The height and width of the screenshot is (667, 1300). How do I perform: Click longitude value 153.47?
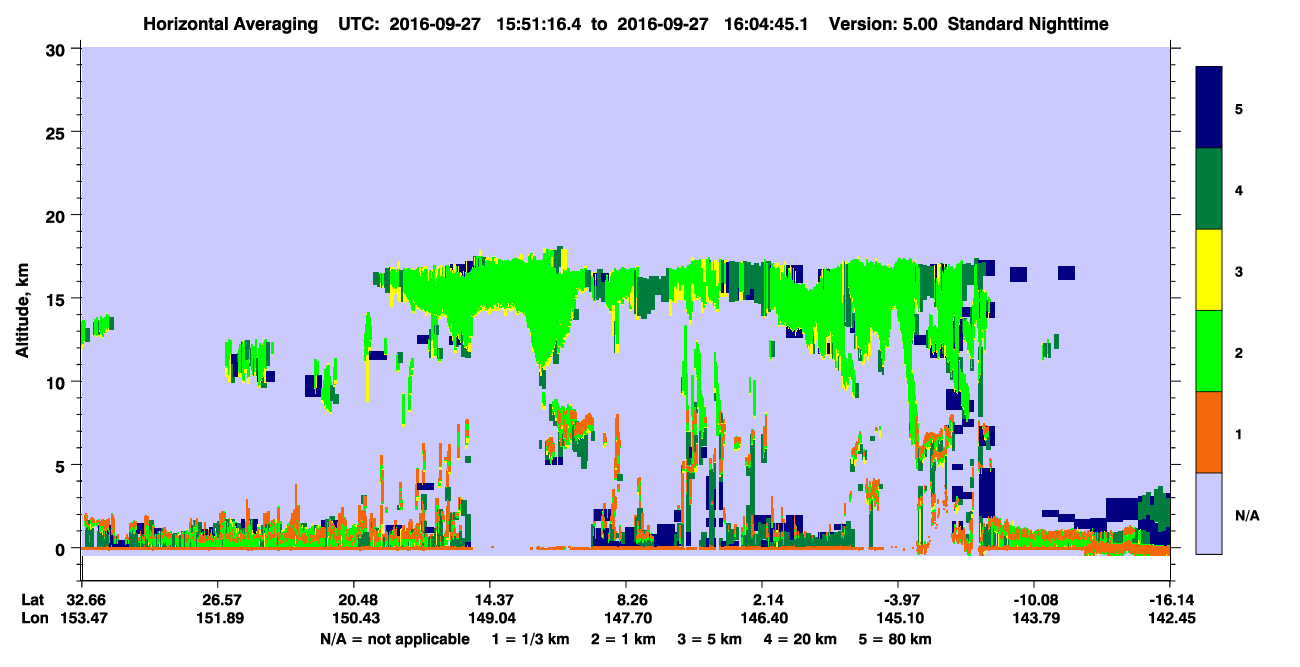82,618
